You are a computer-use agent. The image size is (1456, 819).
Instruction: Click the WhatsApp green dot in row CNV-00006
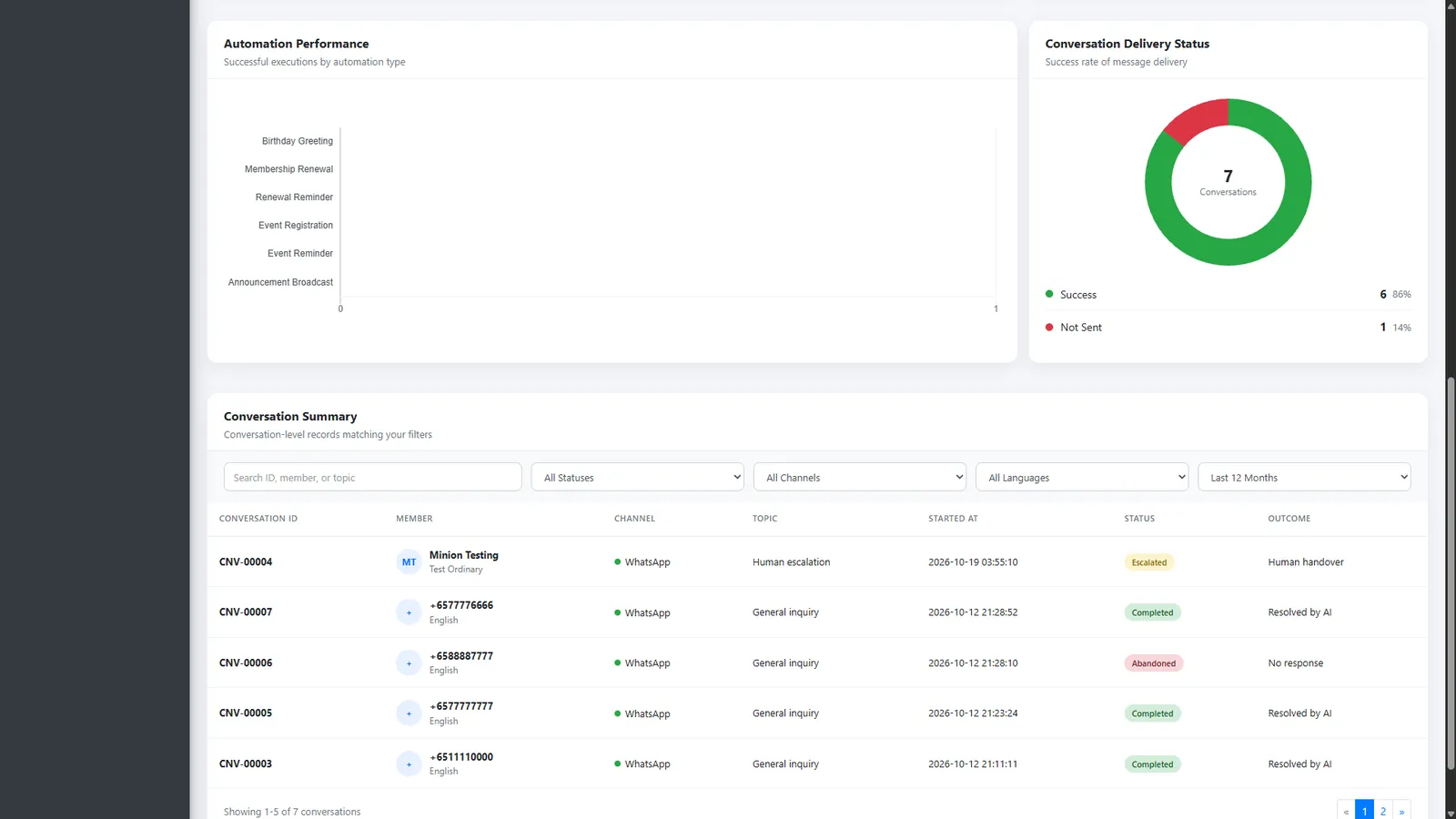(x=617, y=662)
